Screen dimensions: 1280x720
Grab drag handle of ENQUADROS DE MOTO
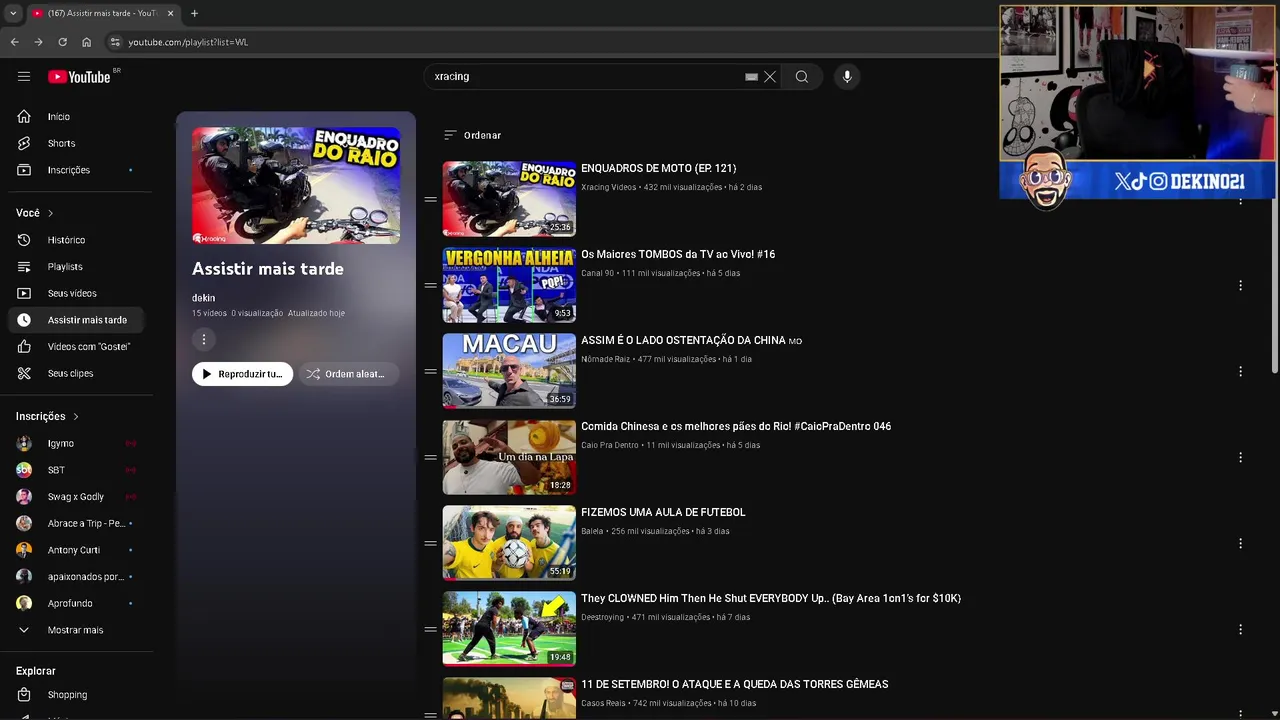coord(430,199)
